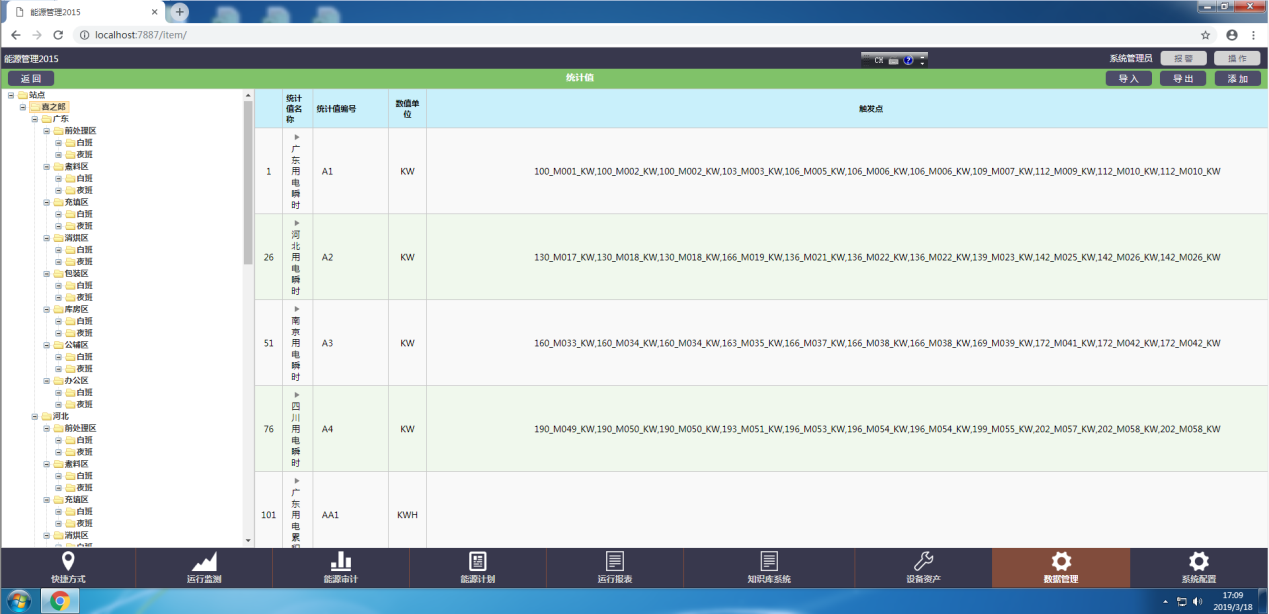Select 喜之郎 folder in tree
The width and height of the screenshot is (1269, 614).
click(x=53, y=107)
